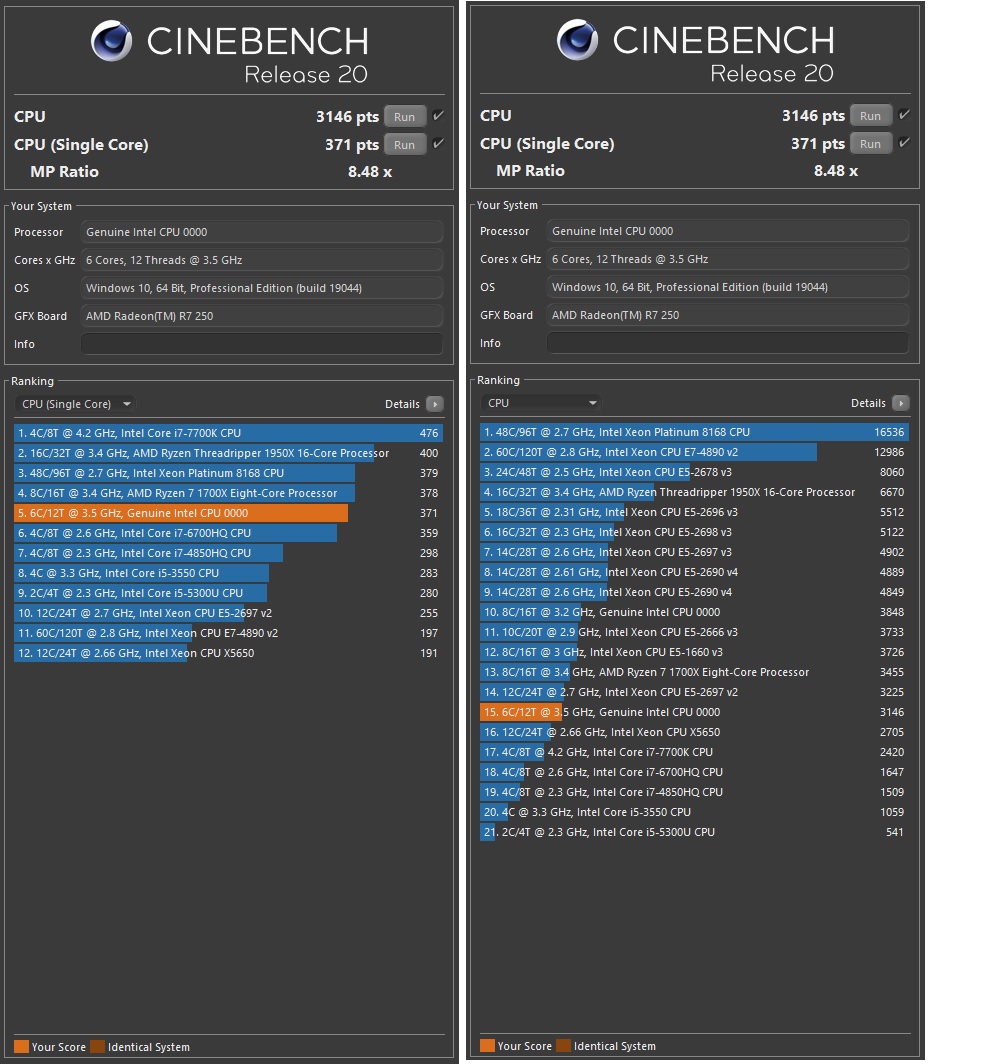
Task: Select i5-3550 row scoring 1059
Action: coord(695,812)
